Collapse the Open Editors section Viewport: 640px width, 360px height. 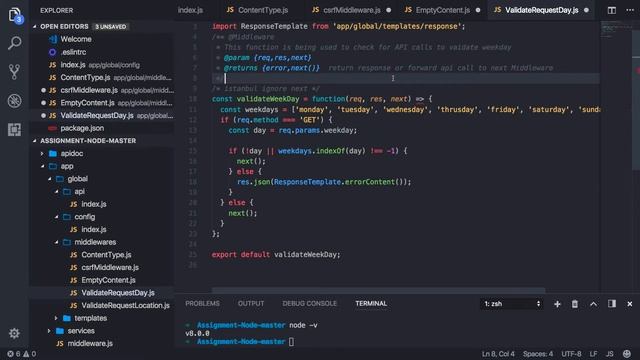click(x=35, y=27)
